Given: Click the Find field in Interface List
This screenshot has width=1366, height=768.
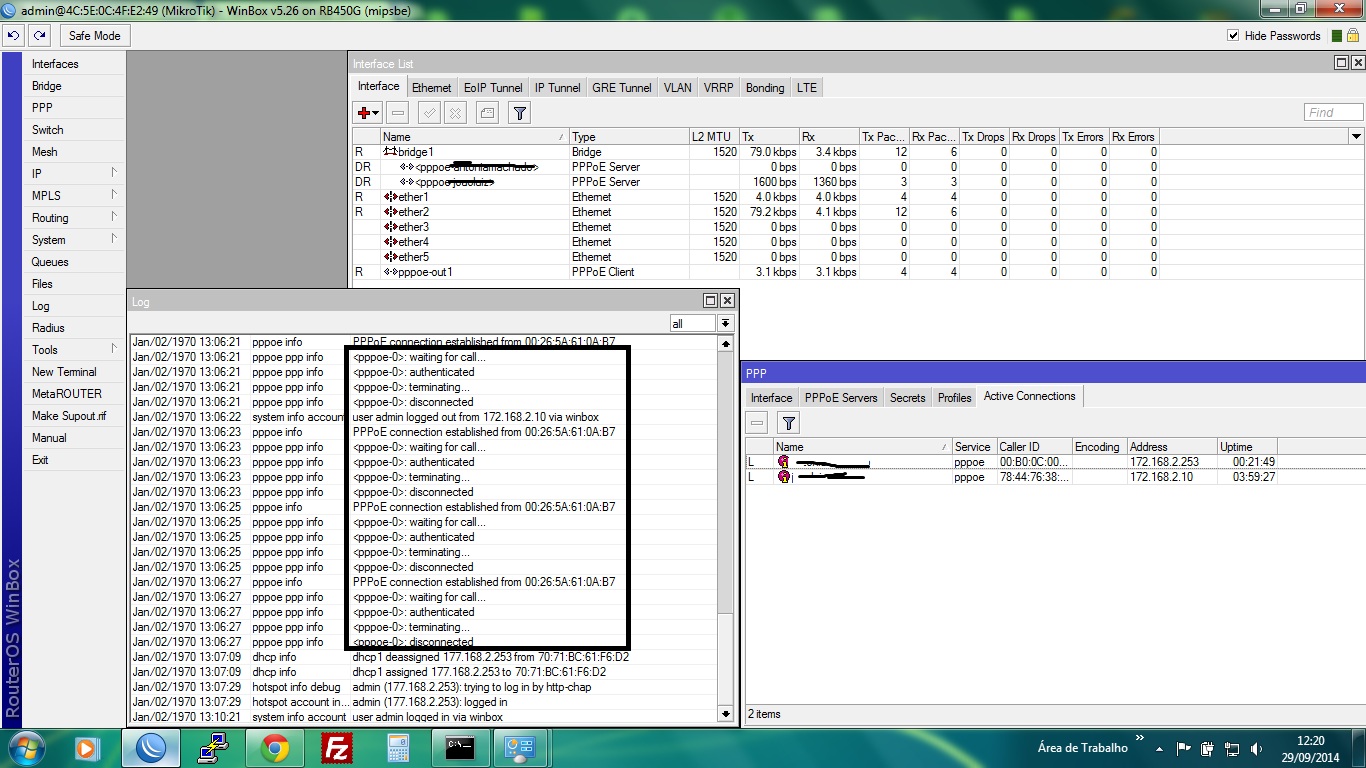Looking at the screenshot, I should [x=1333, y=113].
